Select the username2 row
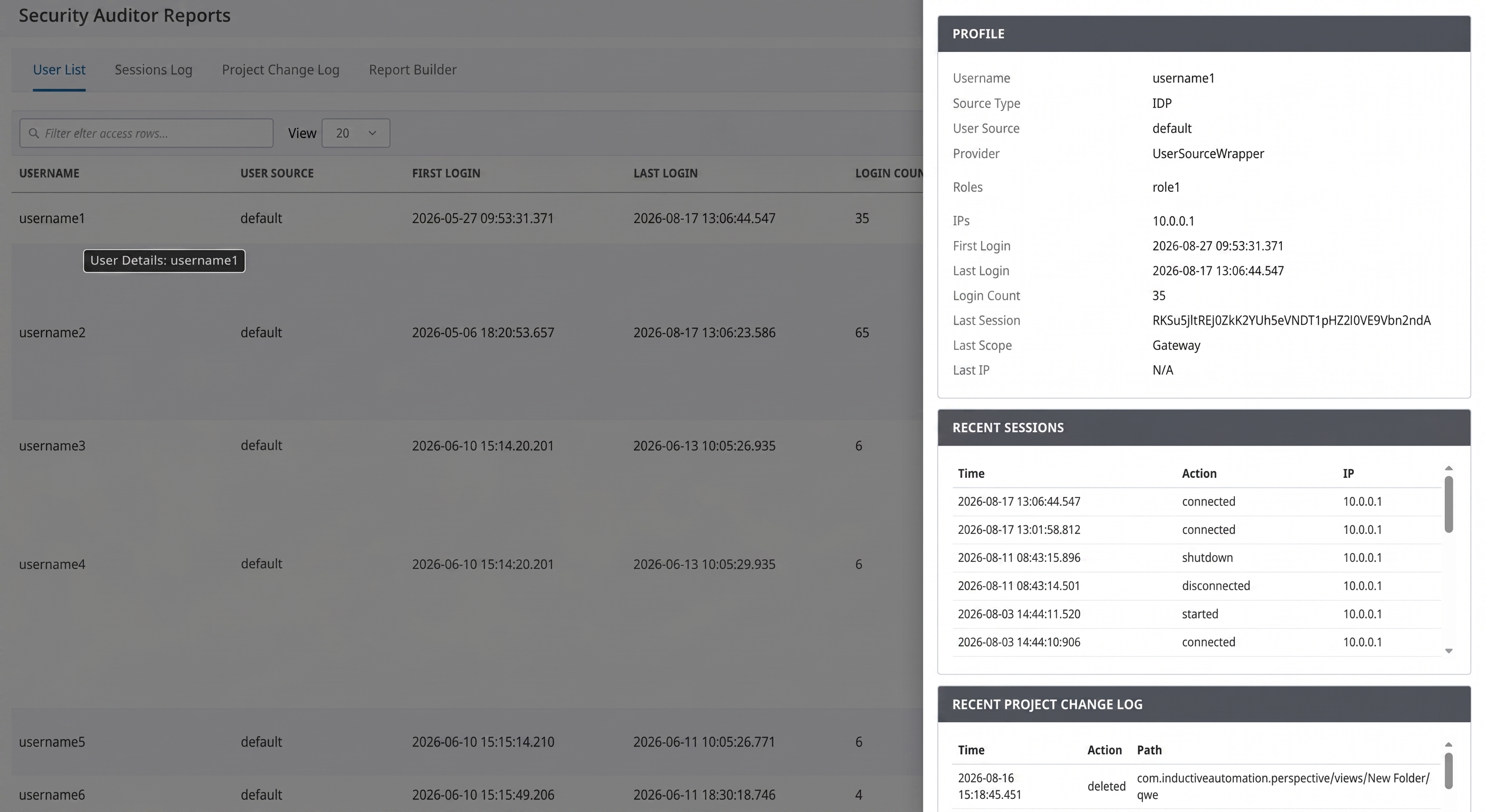The image size is (1485, 812). [x=467, y=333]
